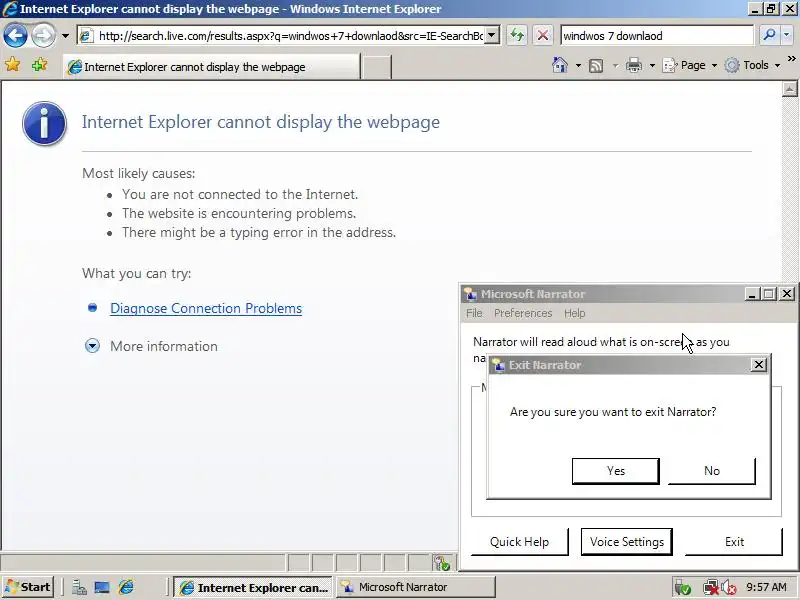This screenshot has height=600, width=800.
Task: Stop loading with the red X icon
Action: click(543, 36)
